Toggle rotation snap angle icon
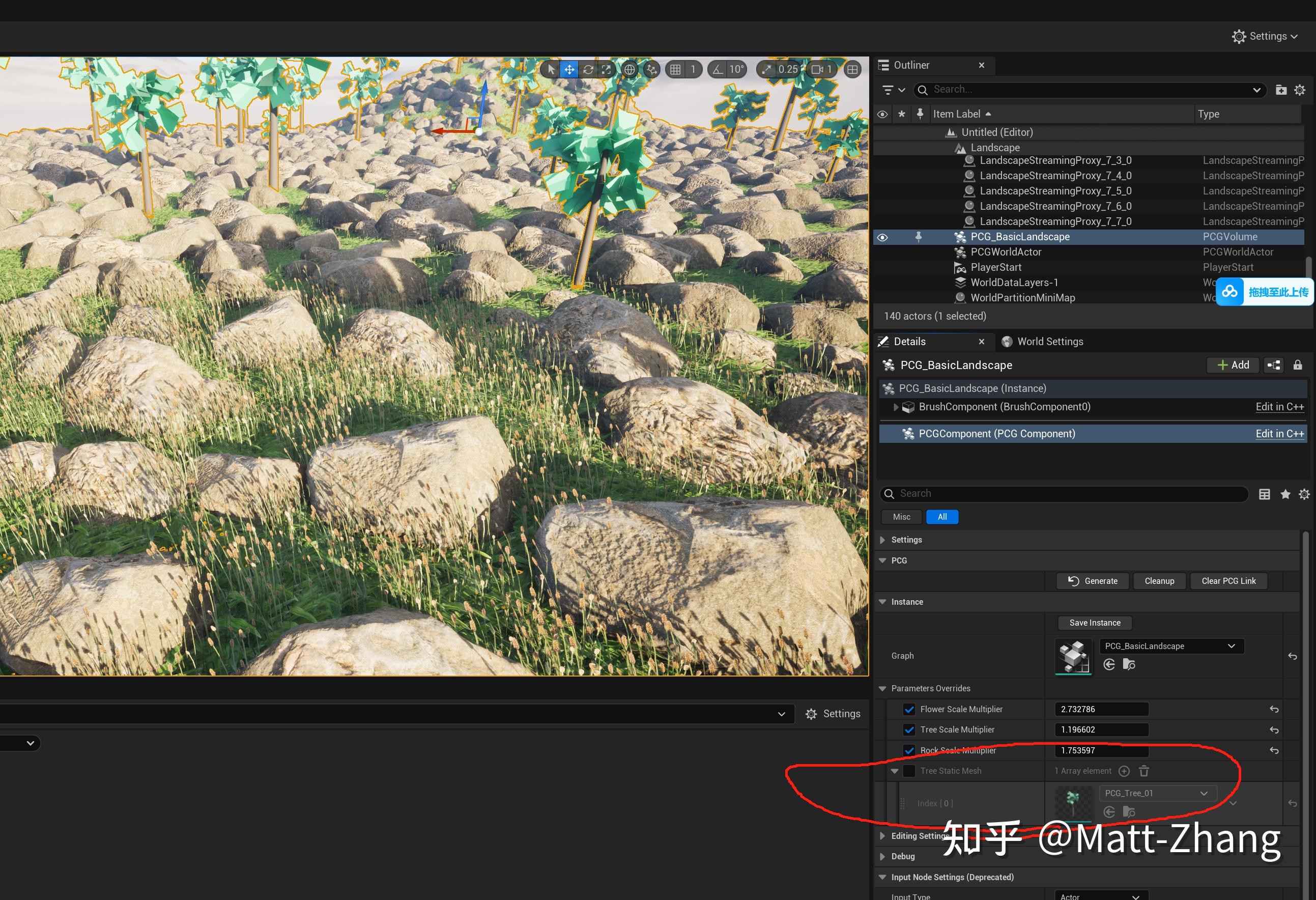This screenshot has width=1316, height=900. (x=718, y=70)
